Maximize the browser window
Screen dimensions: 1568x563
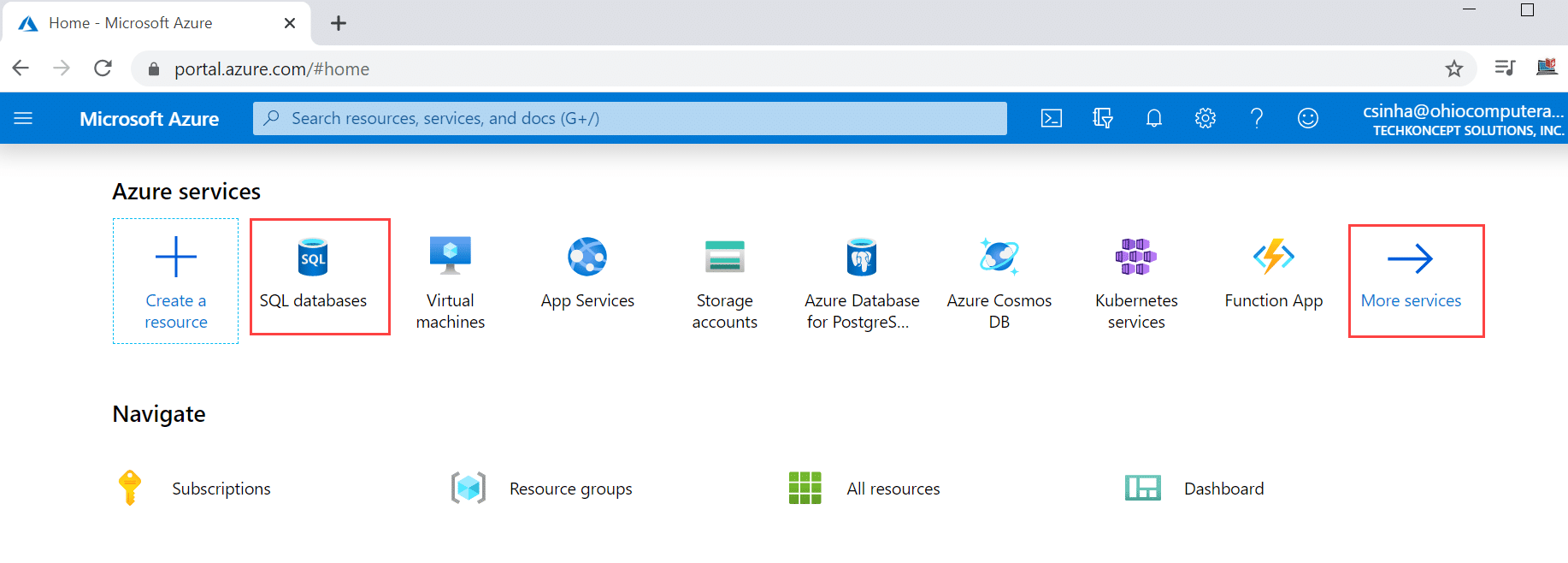[x=1527, y=10]
